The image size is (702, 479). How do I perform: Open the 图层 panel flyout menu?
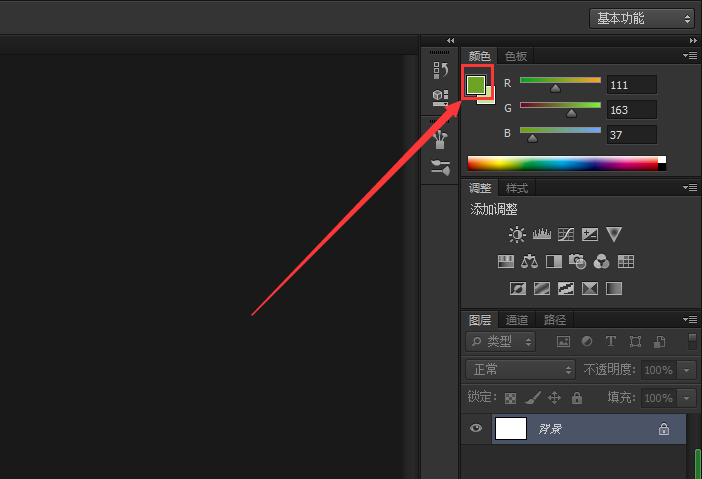[690, 319]
